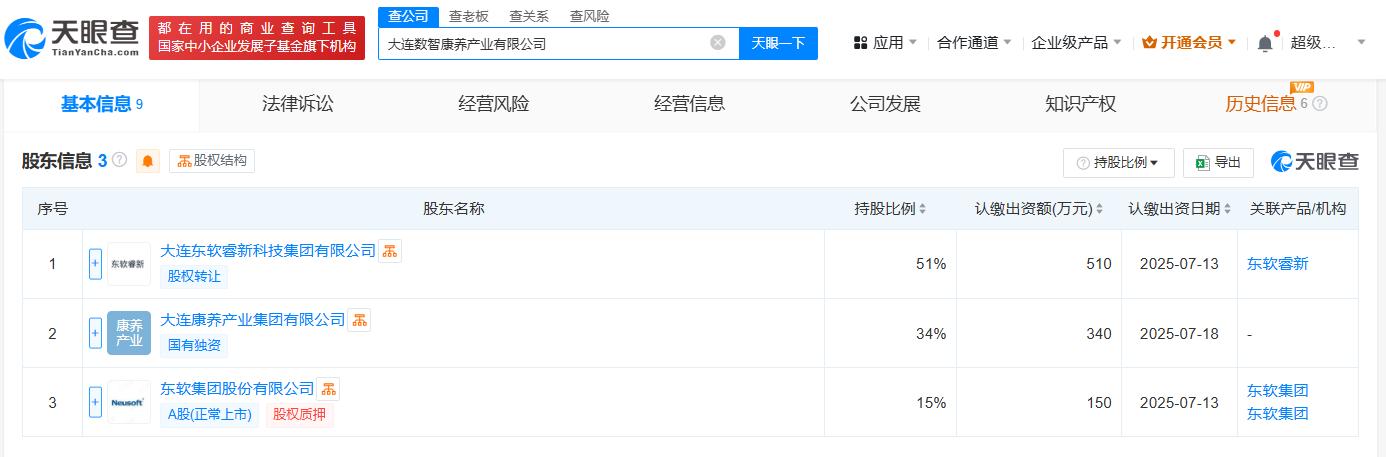
Task: Open equity chart icon for 大连康养产业集团
Action: [x=359, y=320]
